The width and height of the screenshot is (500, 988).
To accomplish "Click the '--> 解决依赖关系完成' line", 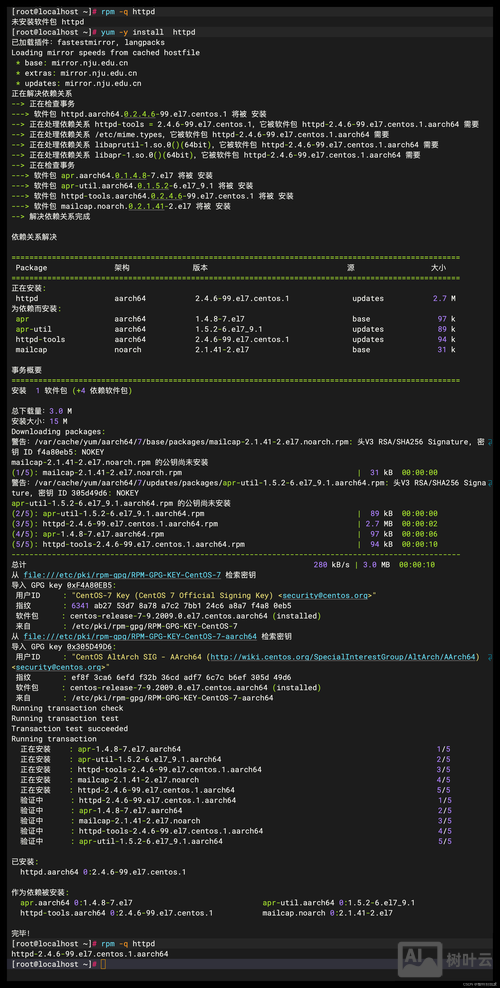I will 51,216.
